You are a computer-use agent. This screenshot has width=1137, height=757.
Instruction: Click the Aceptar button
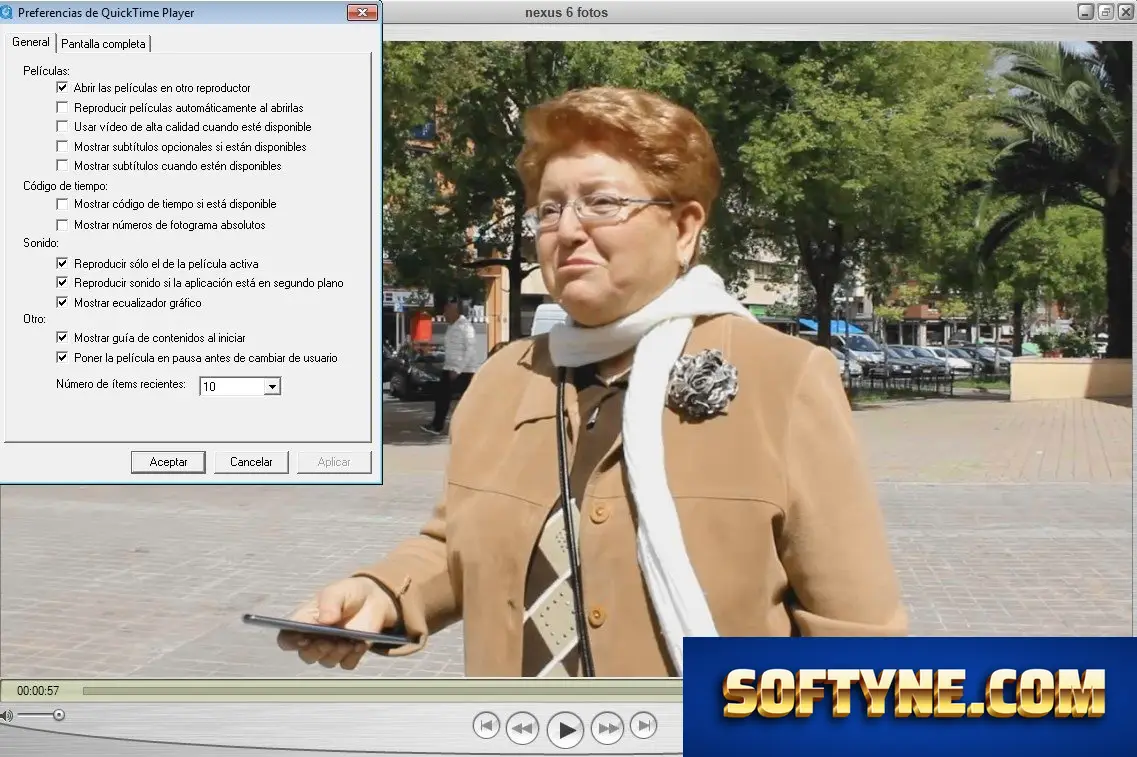coord(168,462)
